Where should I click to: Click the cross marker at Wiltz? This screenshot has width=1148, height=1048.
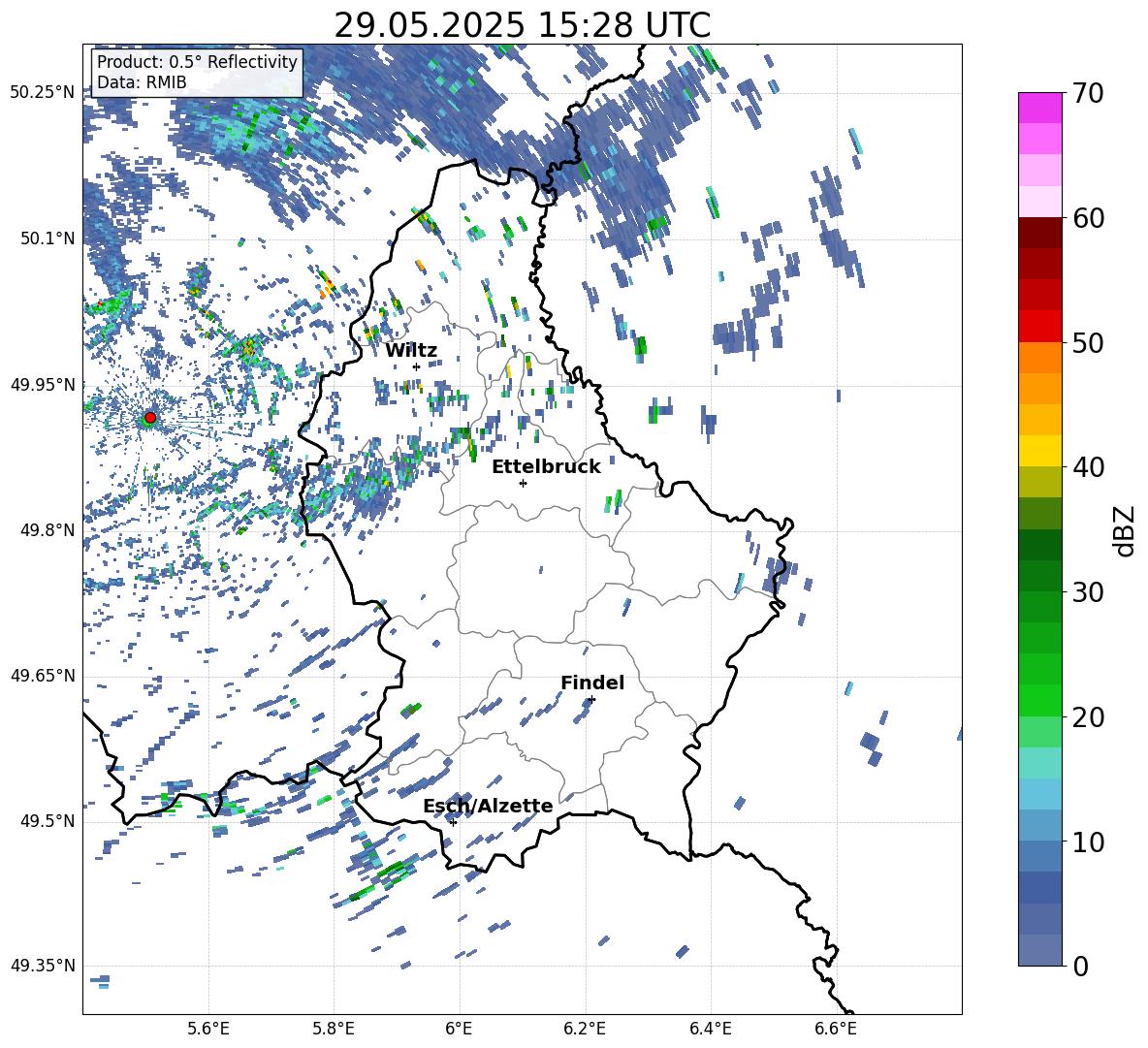417,366
